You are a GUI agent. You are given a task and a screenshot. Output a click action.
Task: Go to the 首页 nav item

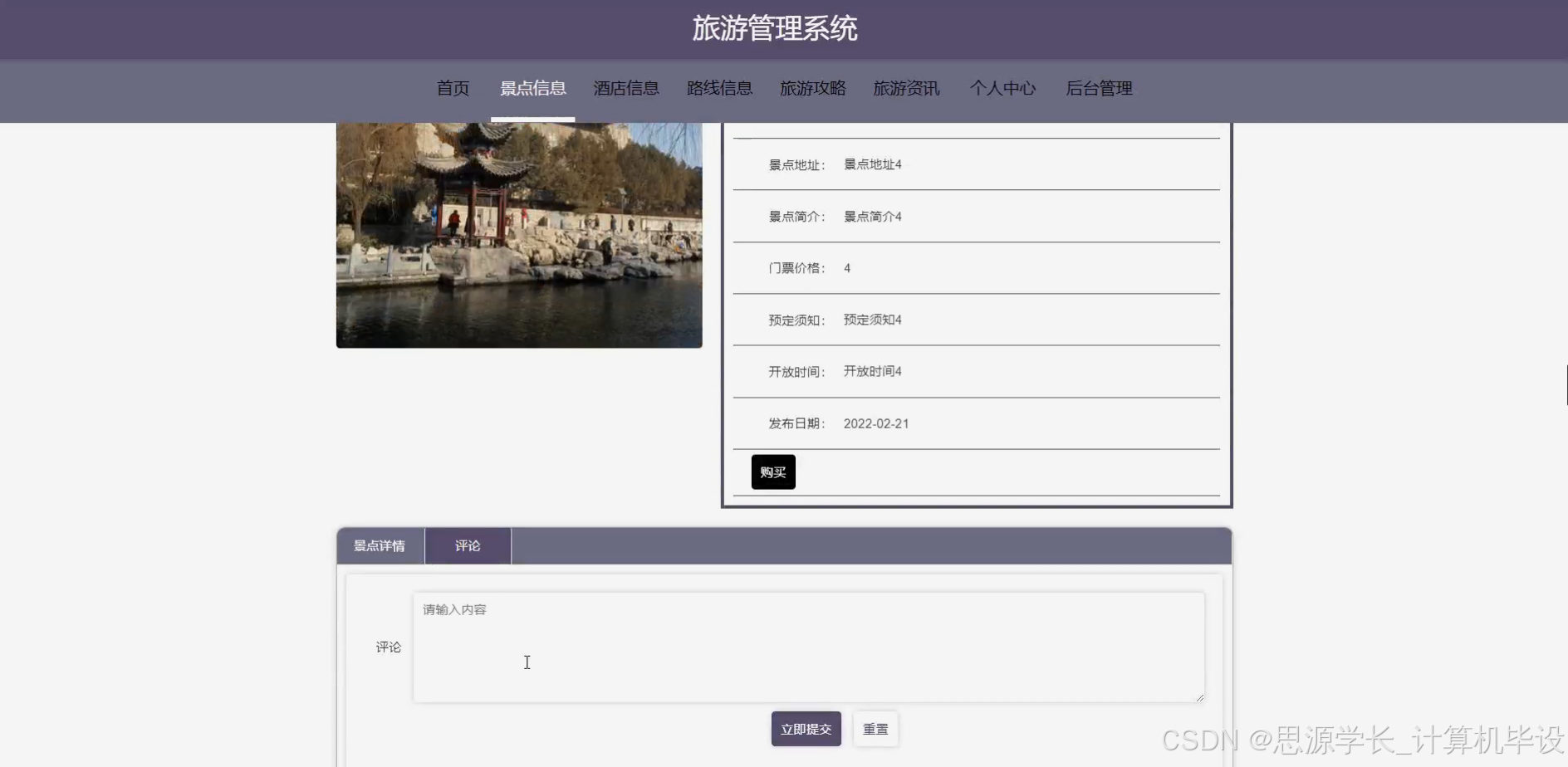tap(453, 88)
